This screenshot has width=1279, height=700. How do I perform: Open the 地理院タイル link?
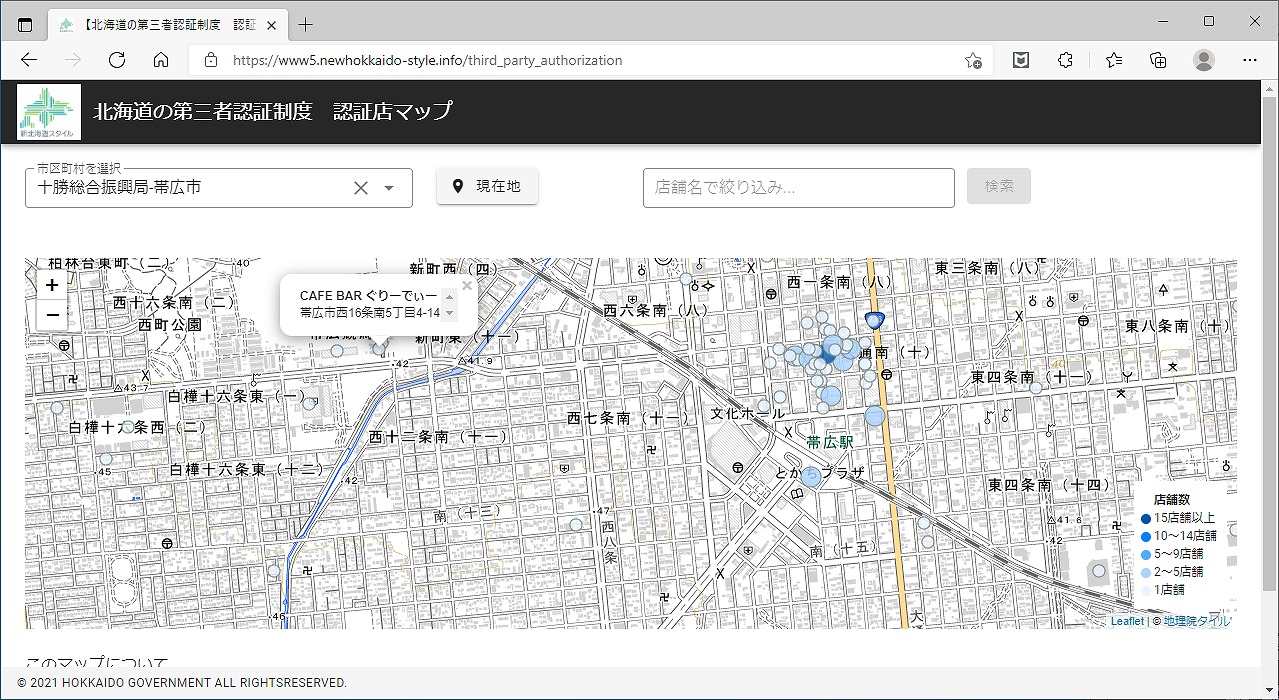pos(1197,621)
